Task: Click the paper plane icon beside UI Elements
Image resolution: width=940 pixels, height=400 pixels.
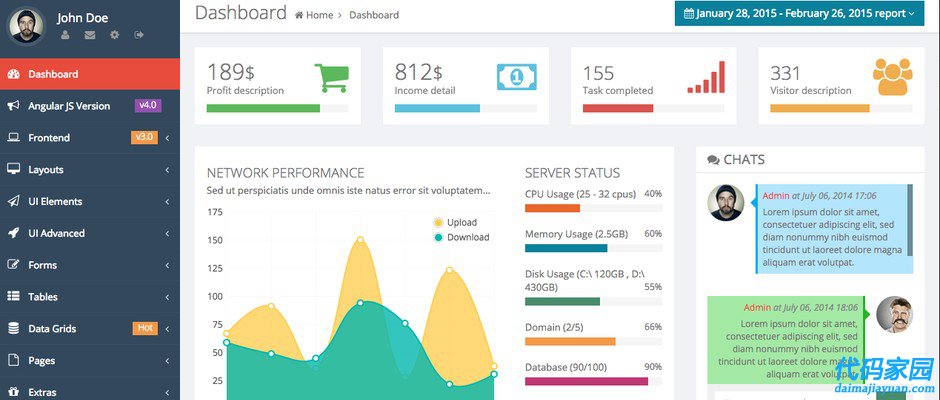Action: click(x=13, y=201)
